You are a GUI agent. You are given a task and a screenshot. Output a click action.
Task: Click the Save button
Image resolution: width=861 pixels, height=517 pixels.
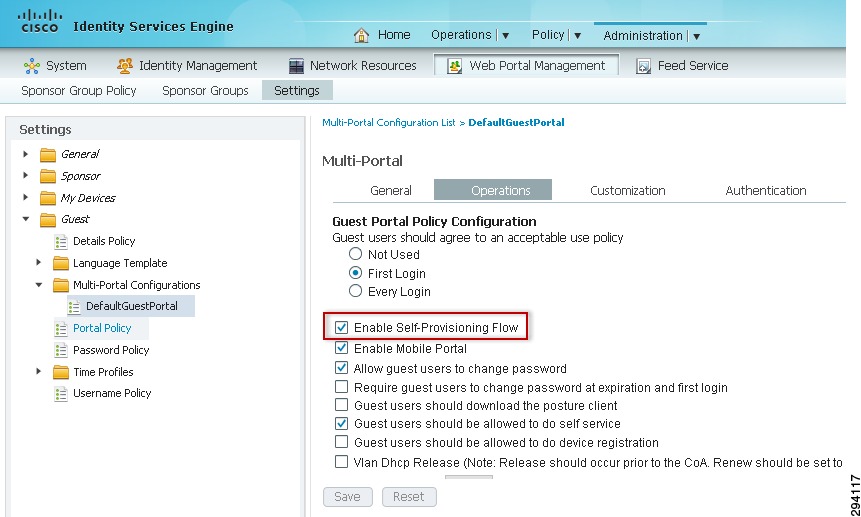point(348,497)
